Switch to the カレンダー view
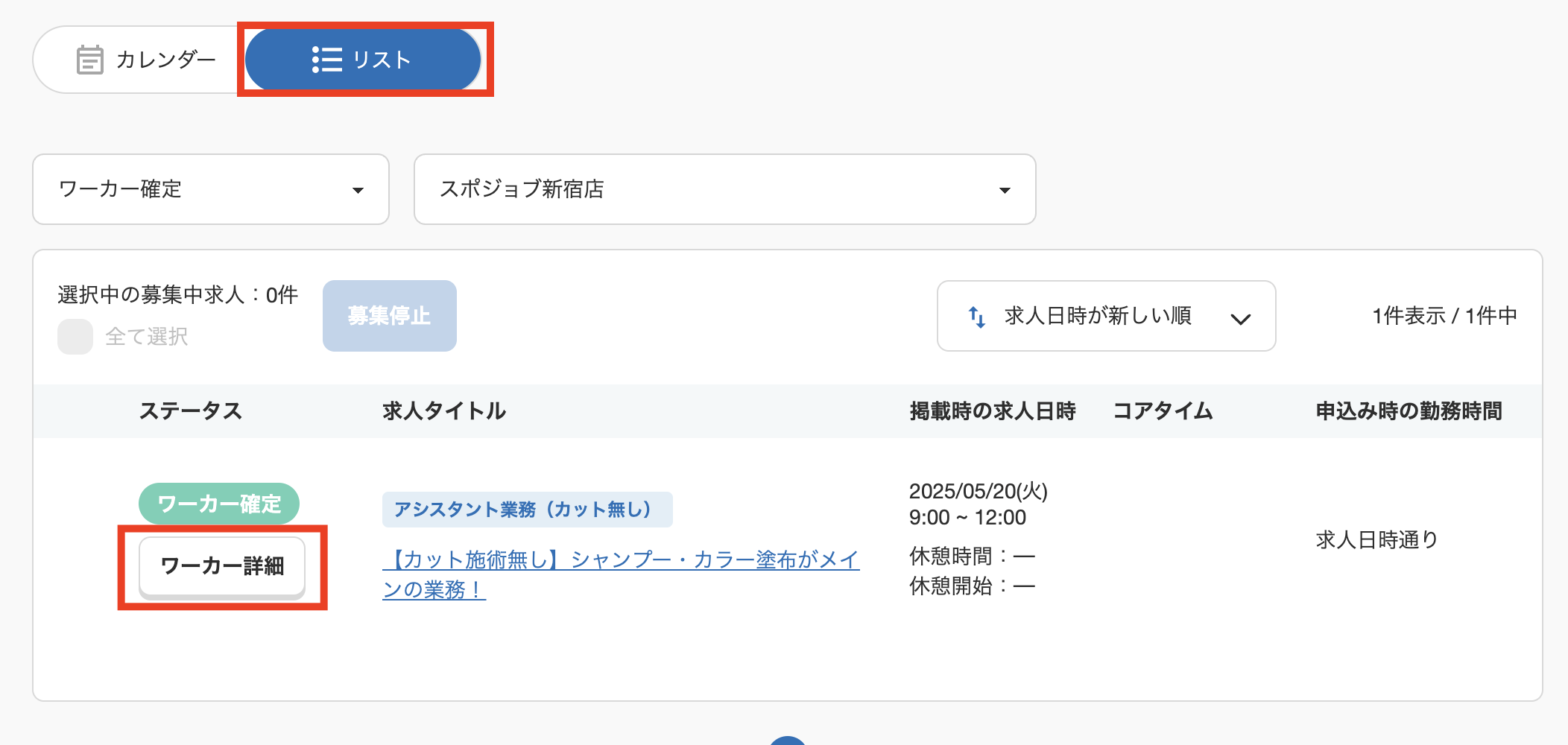This screenshot has width=1568, height=745. pos(138,59)
